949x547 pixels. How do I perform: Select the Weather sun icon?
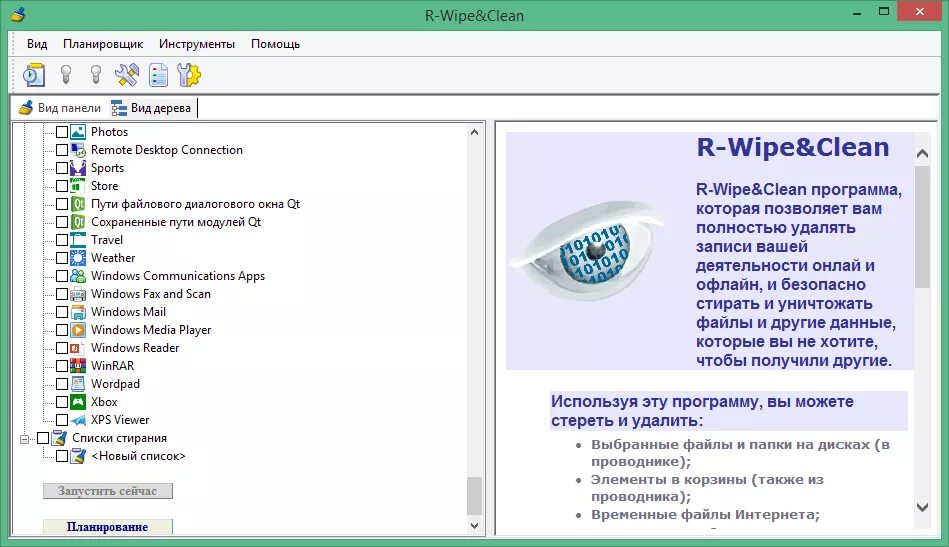[78, 258]
